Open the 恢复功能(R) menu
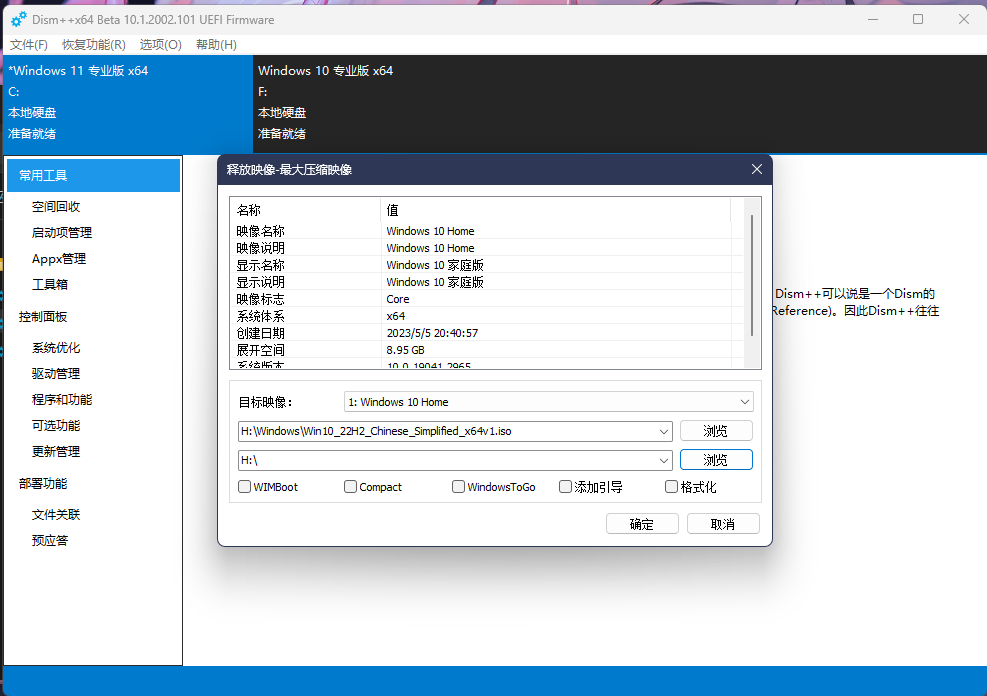The width and height of the screenshot is (987, 696). pyautogui.click(x=94, y=45)
